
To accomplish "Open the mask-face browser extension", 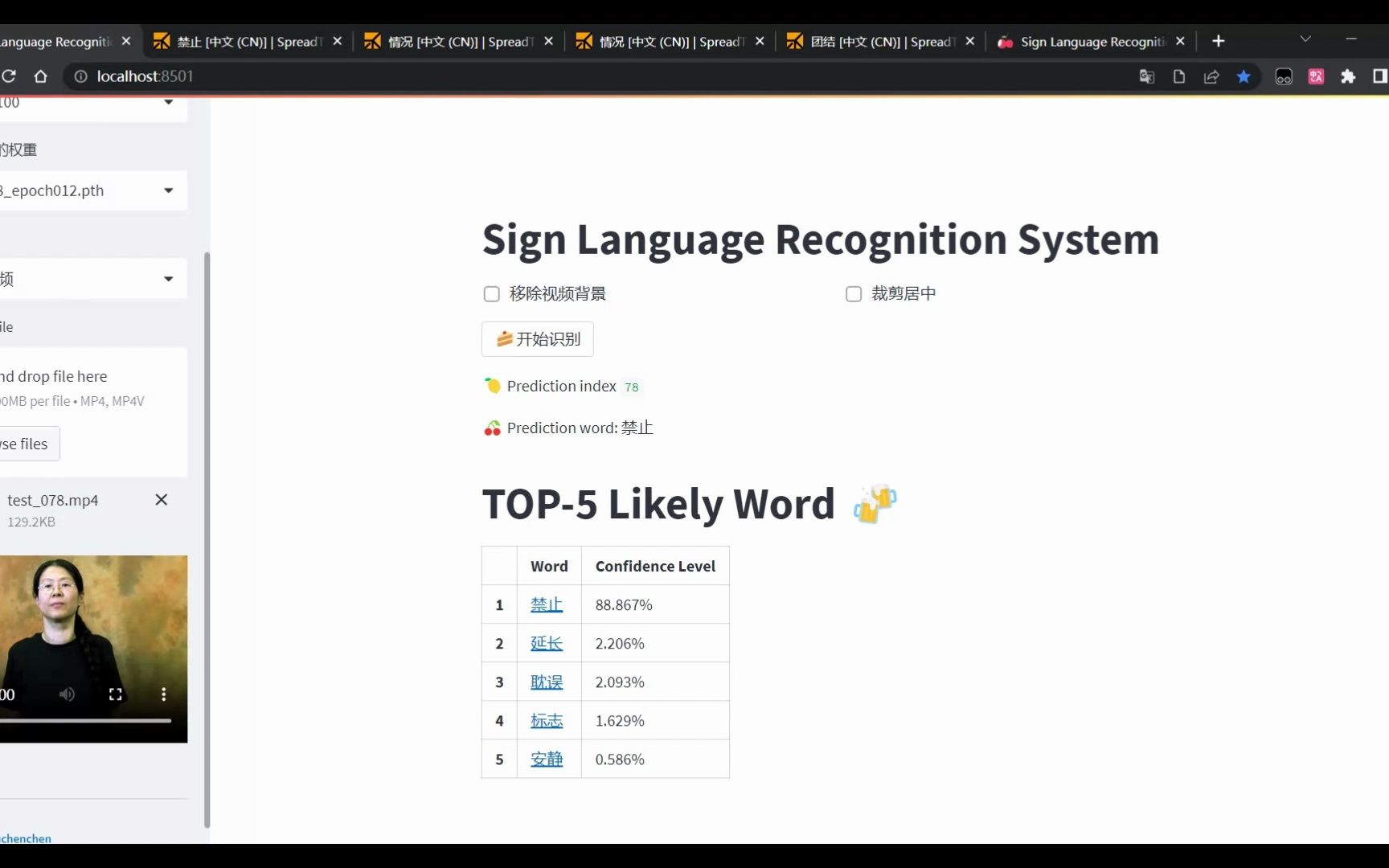I will [1284, 76].
